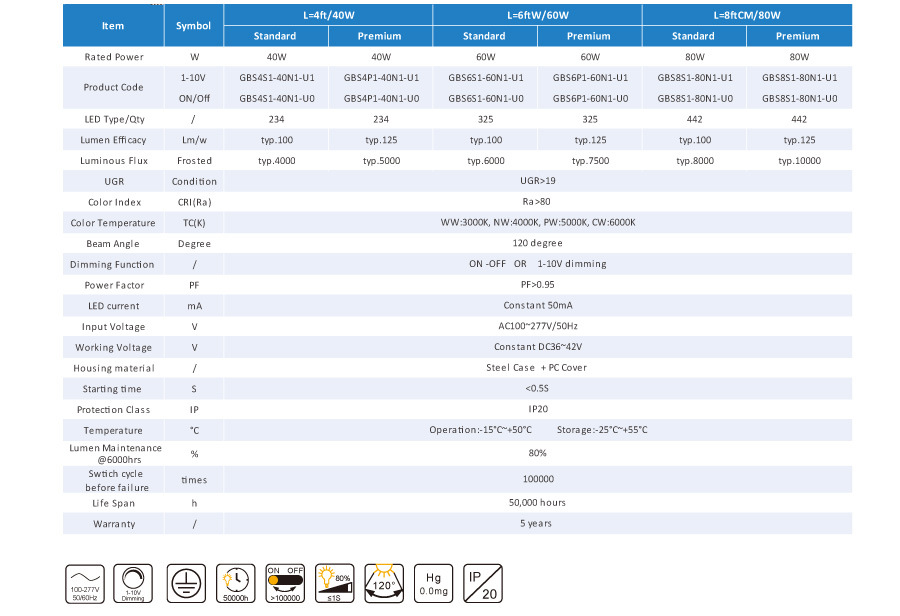Image resolution: width=900 pixels, height=616 pixels.
Task: Click the product code GBS8S1-80N1-U0
Action: [693, 98]
